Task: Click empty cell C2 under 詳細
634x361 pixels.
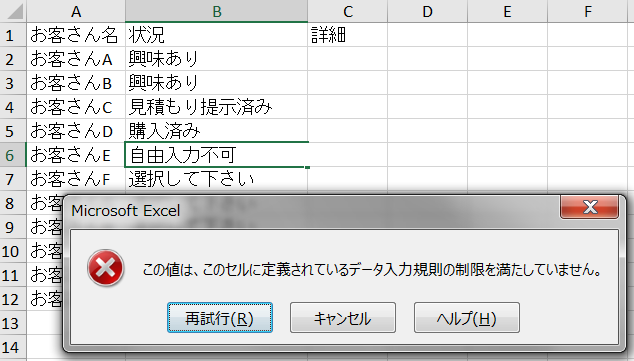Action: point(347,59)
